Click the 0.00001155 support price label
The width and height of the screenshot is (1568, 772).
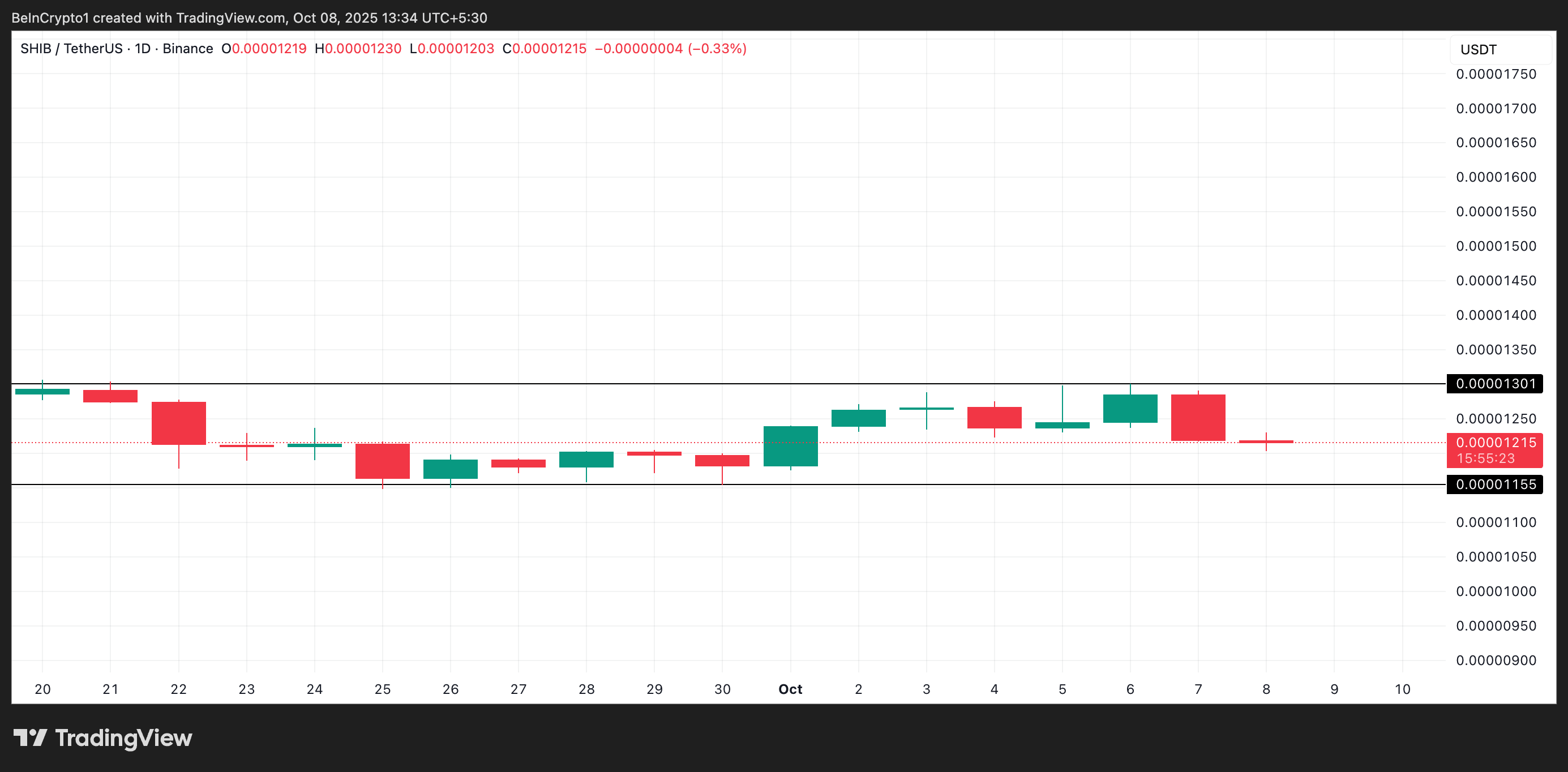[x=1494, y=484]
